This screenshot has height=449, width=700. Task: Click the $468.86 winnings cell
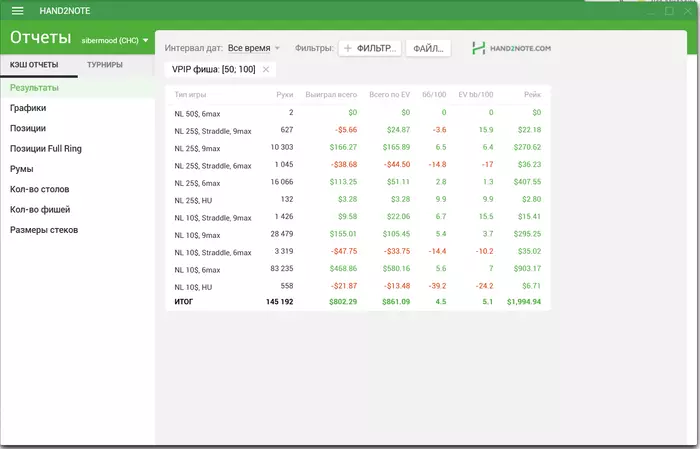(x=343, y=269)
